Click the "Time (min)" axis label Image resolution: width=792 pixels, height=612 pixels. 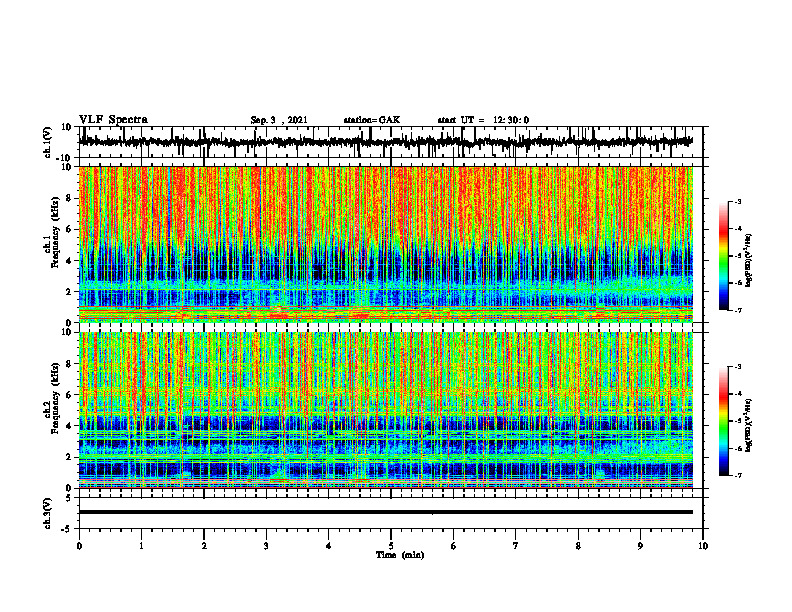[400, 555]
